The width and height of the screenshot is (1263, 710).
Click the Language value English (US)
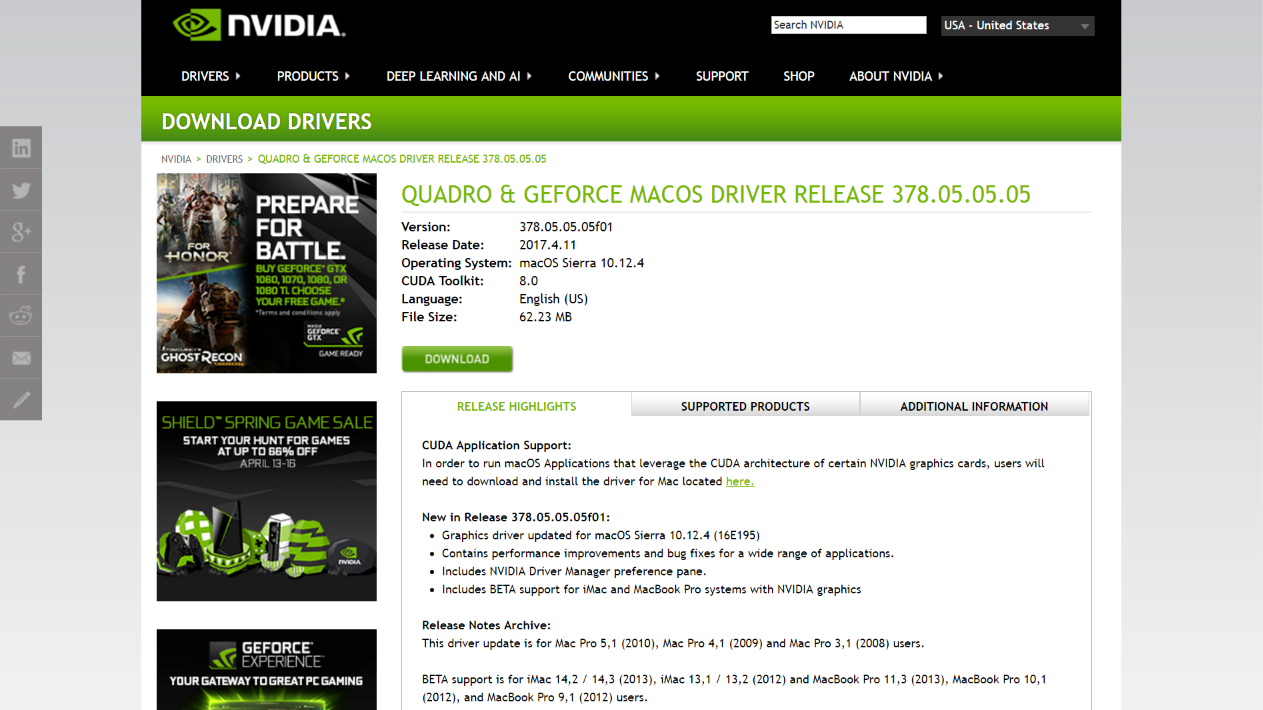click(554, 299)
